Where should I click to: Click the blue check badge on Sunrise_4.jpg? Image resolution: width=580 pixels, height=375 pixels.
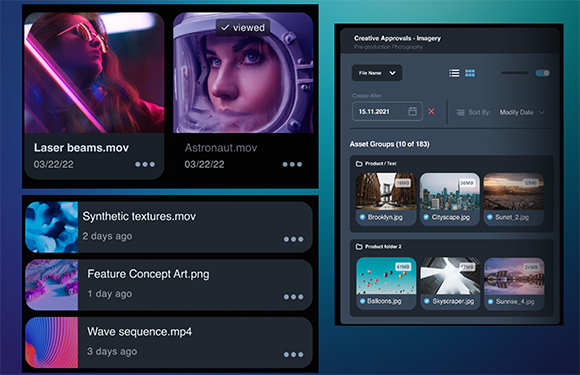(x=490, y=301)
